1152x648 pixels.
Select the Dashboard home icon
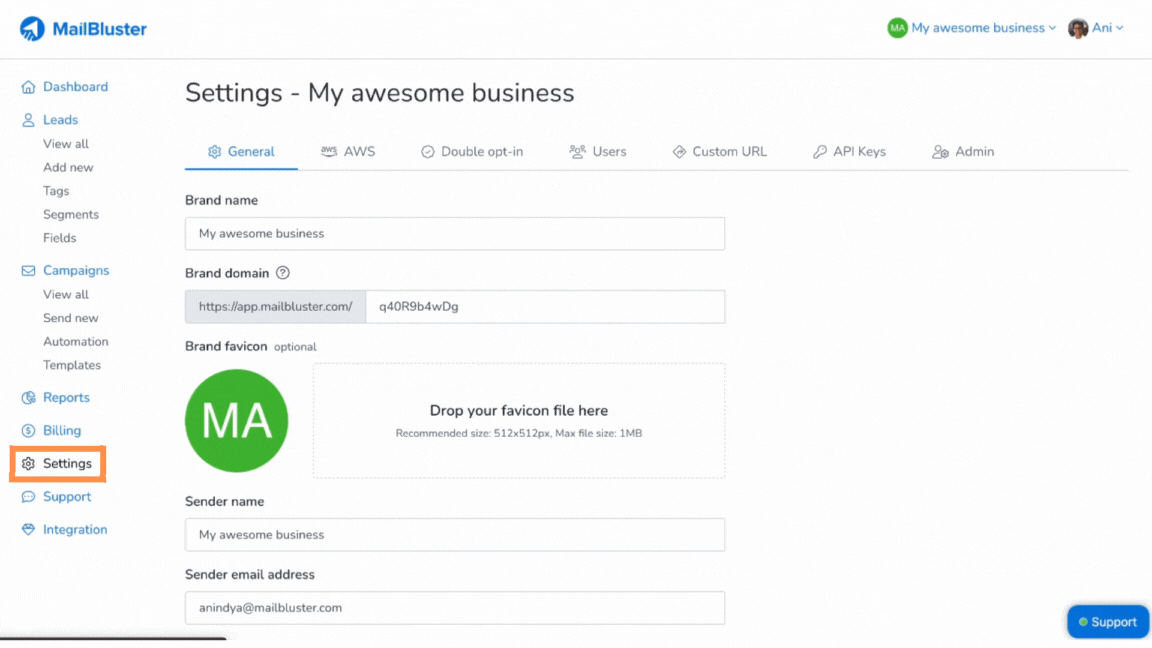(x=28, y=87)
